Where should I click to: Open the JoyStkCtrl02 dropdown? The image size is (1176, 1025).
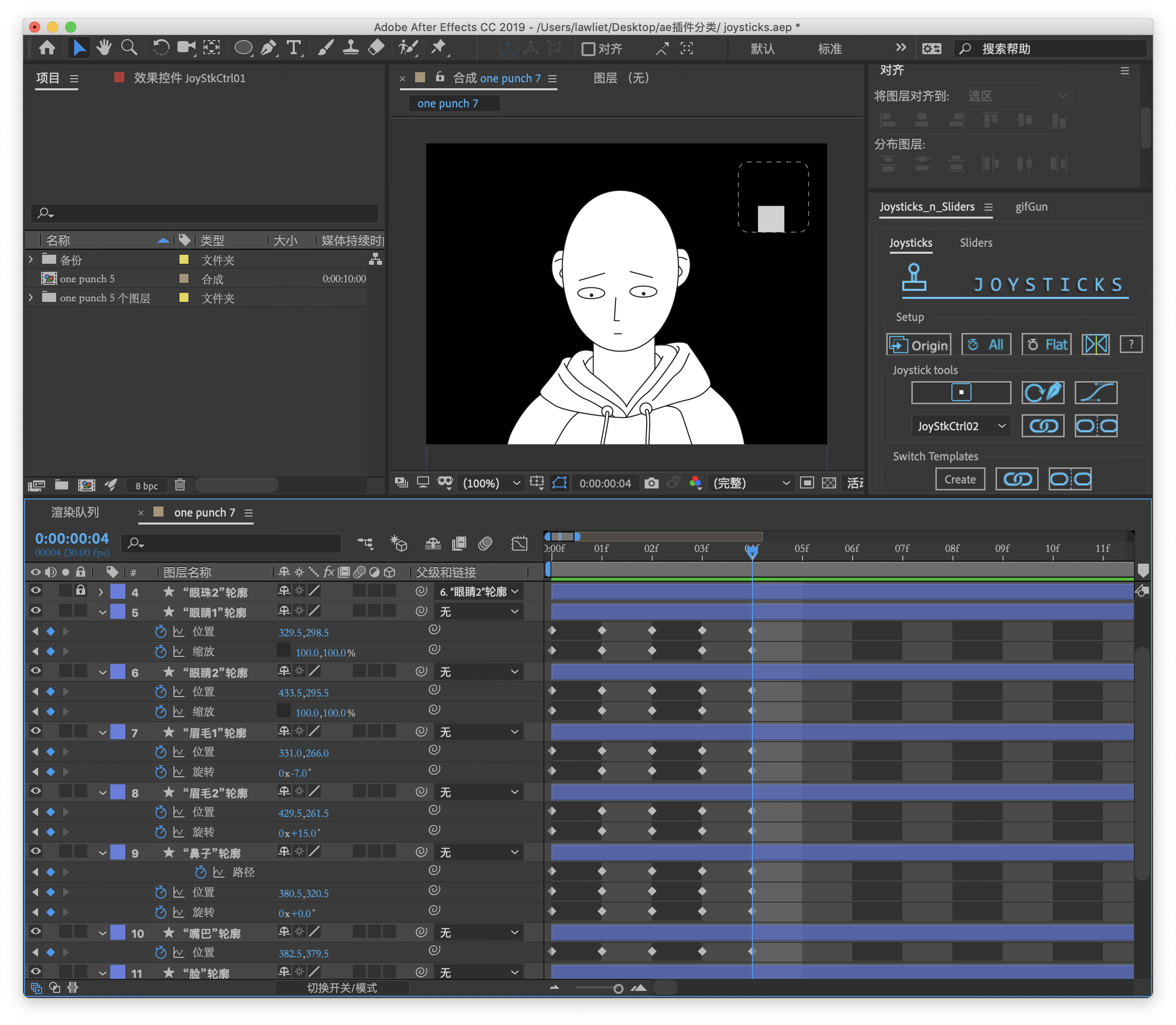click(x=960, y=426)
